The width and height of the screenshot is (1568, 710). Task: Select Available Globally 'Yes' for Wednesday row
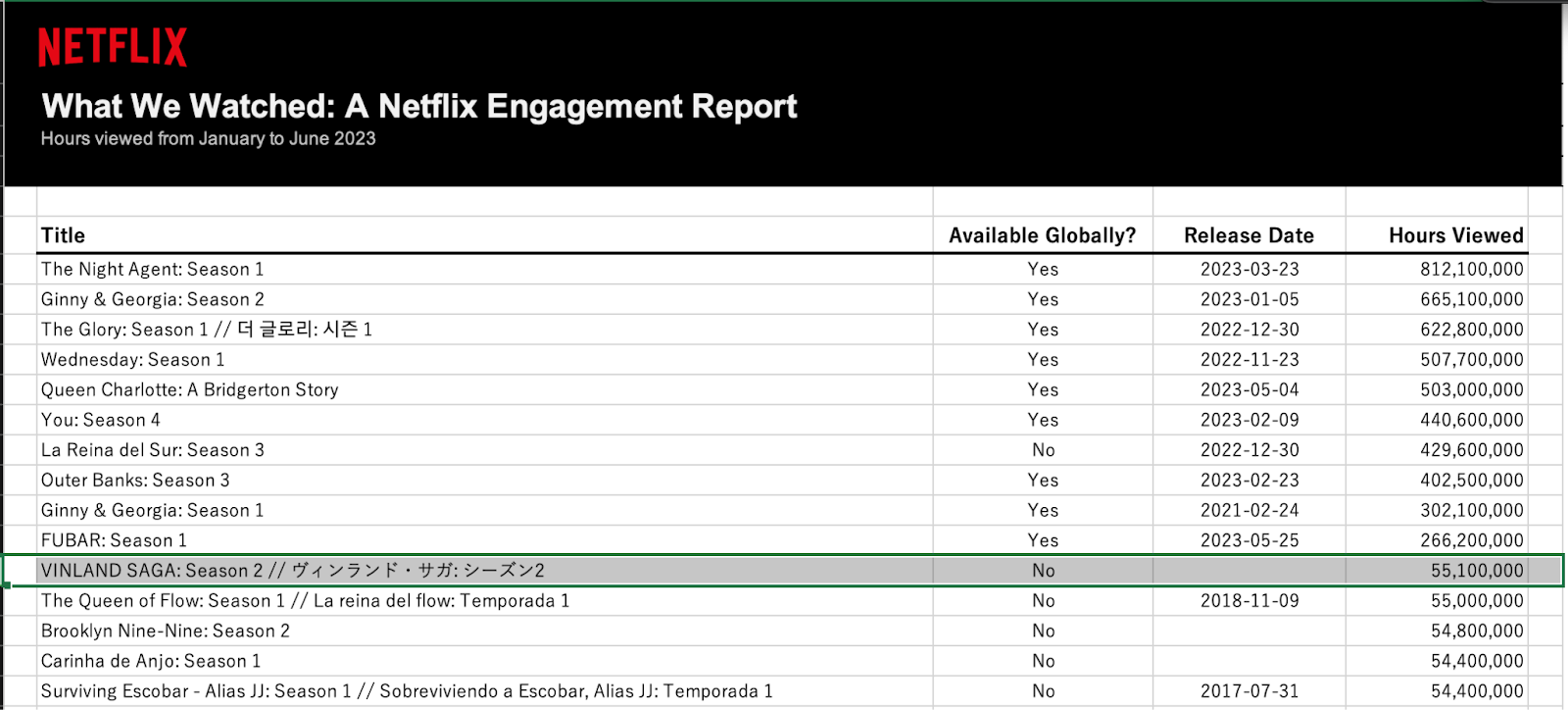(x=1043, y=360)
